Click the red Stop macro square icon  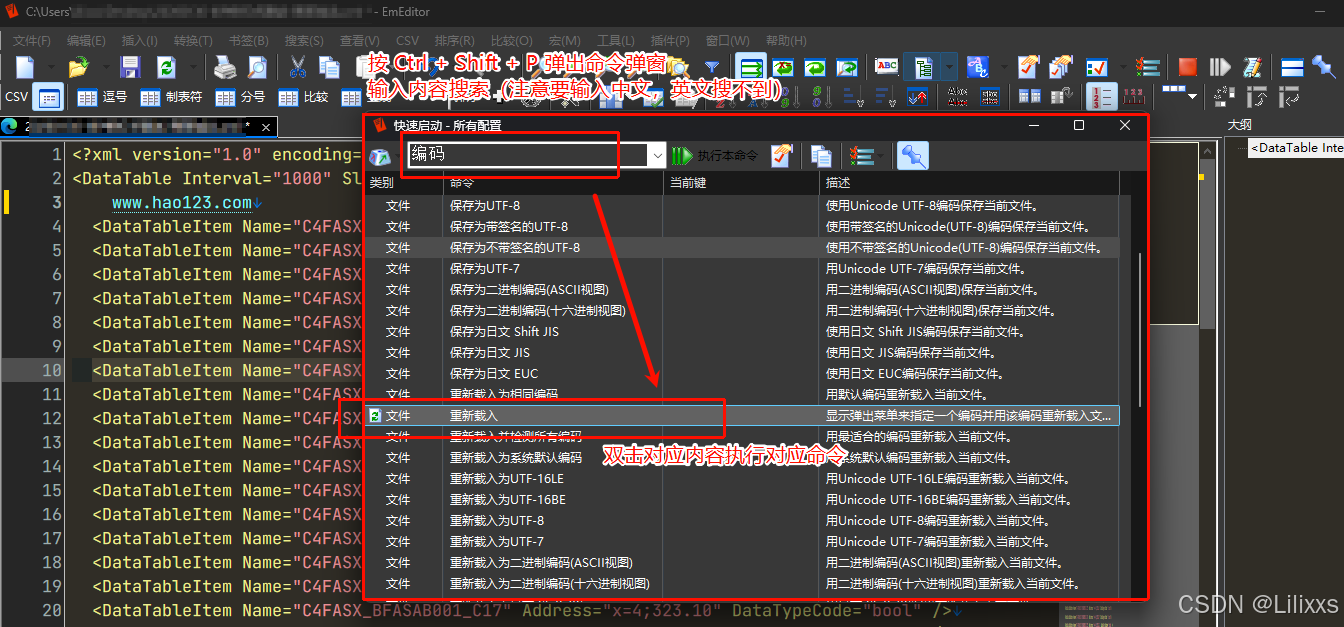pos(1187,67)
